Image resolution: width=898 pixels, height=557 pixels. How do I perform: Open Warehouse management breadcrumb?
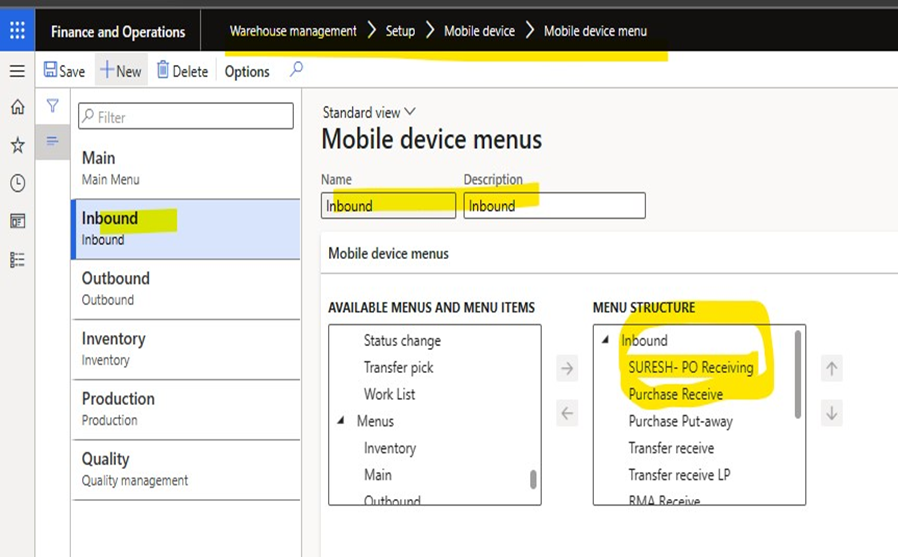point(293,31)
